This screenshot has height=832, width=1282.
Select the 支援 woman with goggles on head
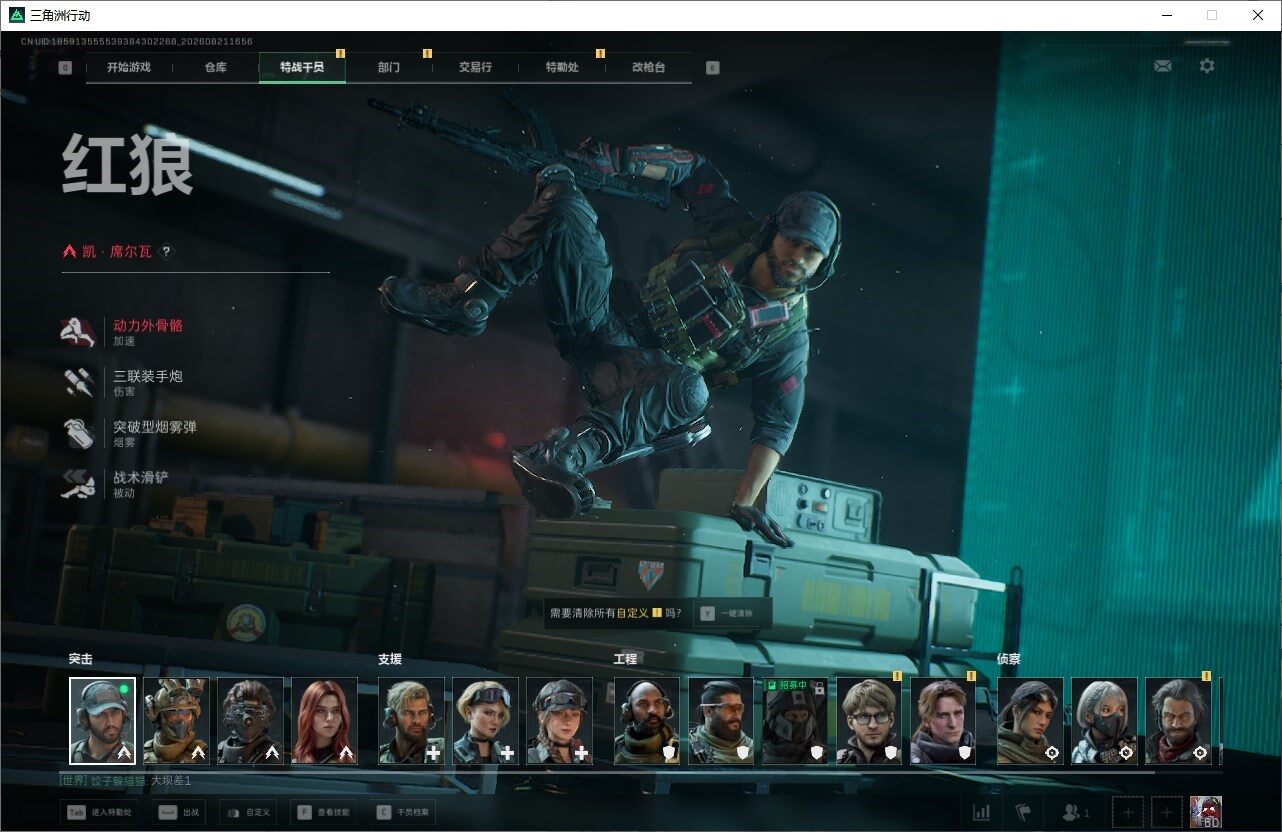click(x=485, y=721)
